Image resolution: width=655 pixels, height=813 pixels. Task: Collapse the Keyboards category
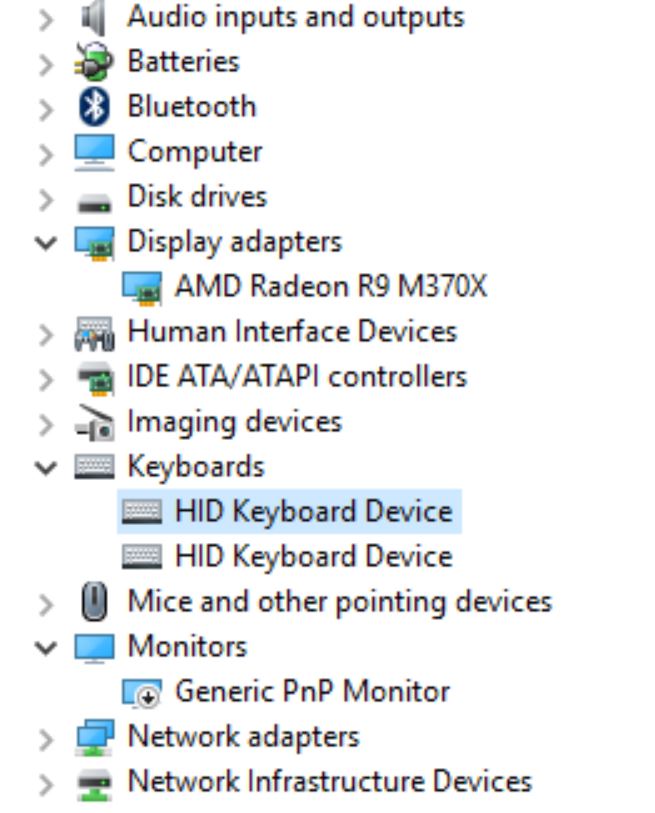click(46, 467)
